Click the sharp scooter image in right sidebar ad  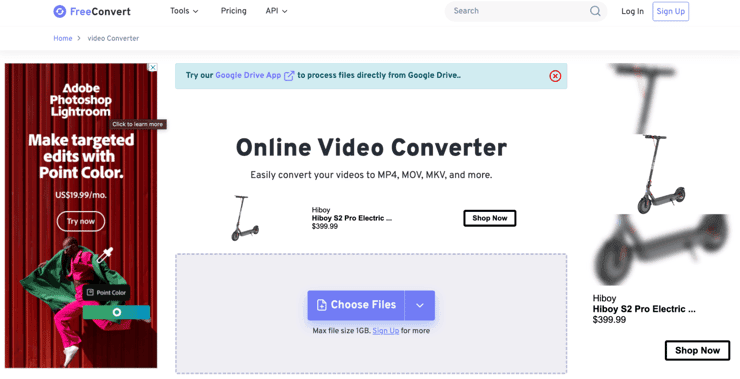661,174
